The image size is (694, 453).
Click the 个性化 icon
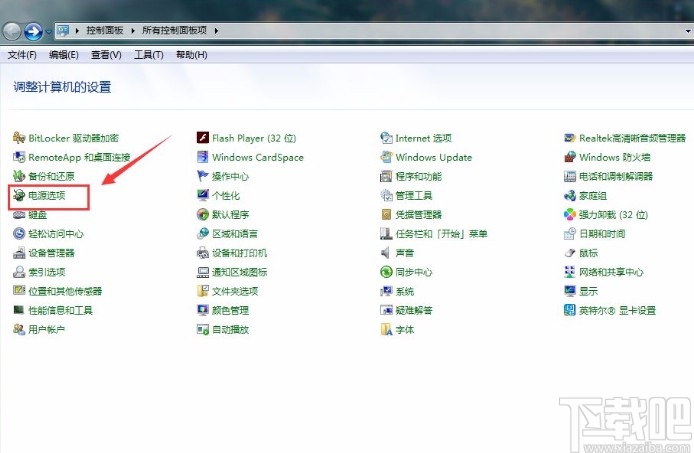[x=203, y=195]
